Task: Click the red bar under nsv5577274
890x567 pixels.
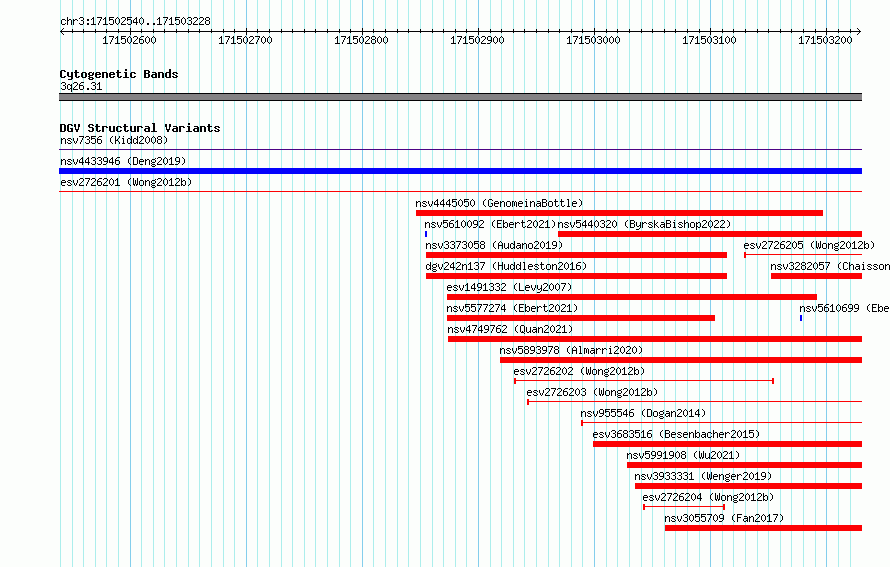Action: click(581, 318)
